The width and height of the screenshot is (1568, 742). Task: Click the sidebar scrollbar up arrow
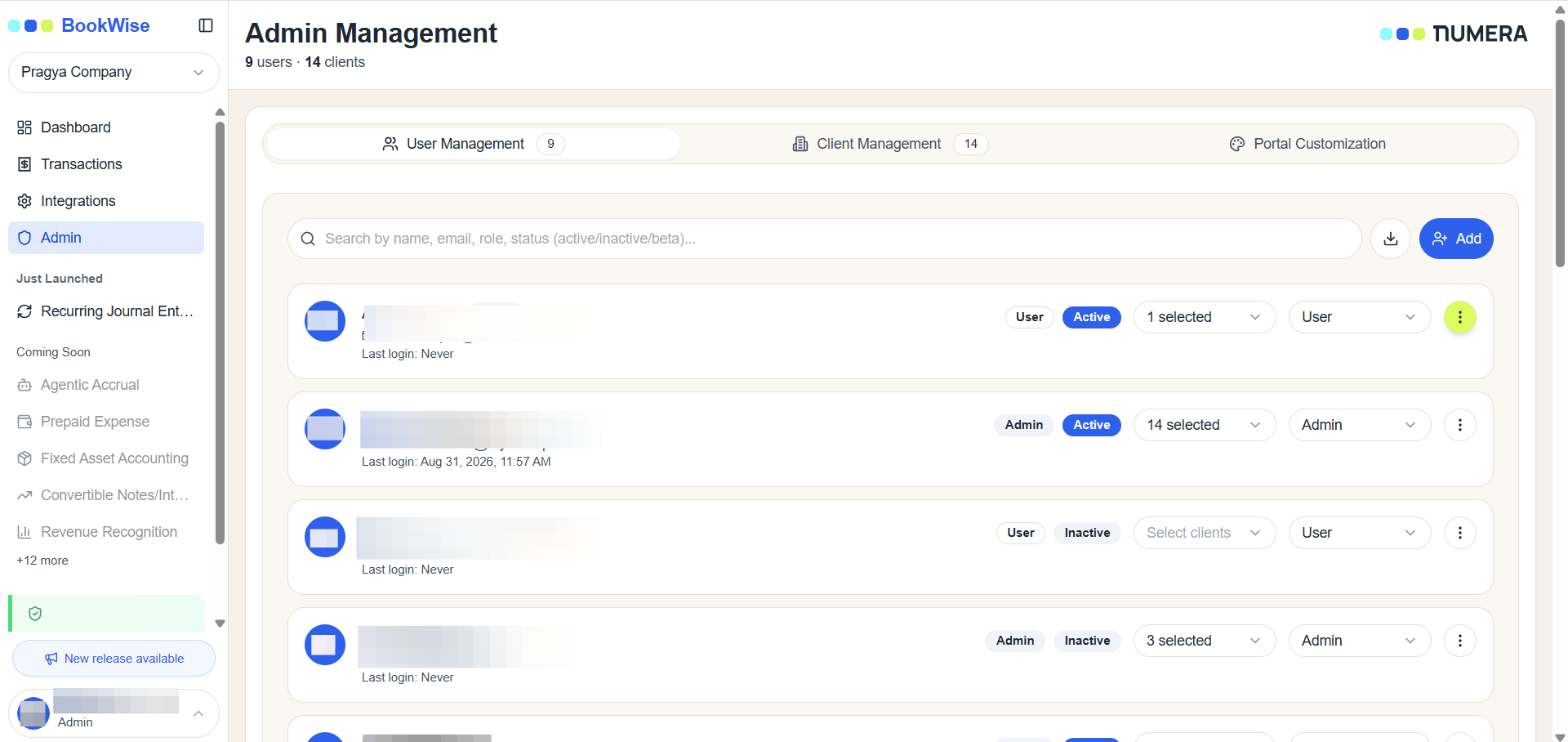220,112
